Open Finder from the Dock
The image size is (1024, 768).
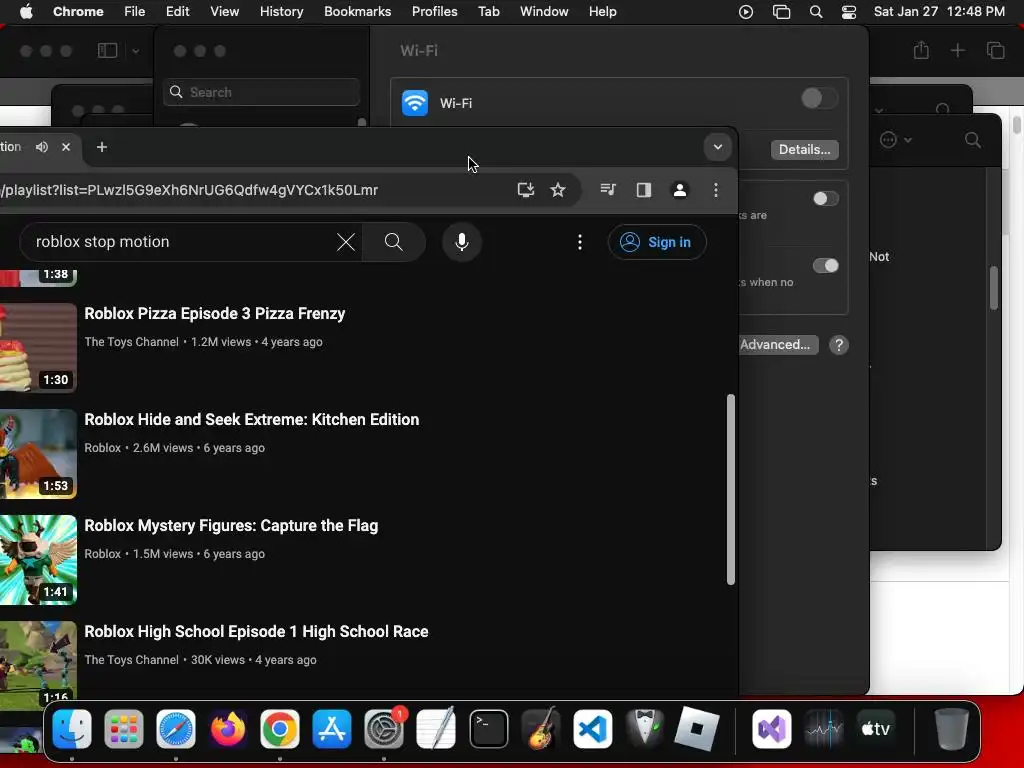72,729
